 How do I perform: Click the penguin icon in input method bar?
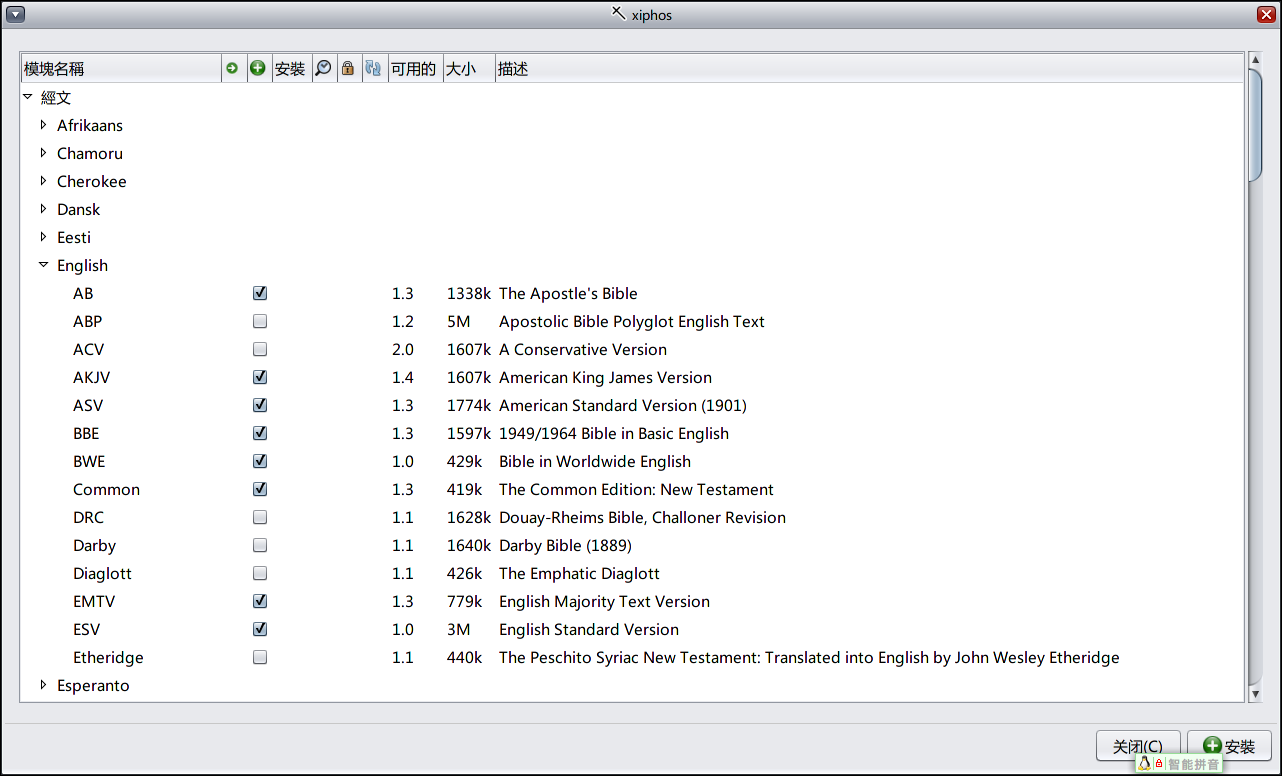click(1144, 763)
